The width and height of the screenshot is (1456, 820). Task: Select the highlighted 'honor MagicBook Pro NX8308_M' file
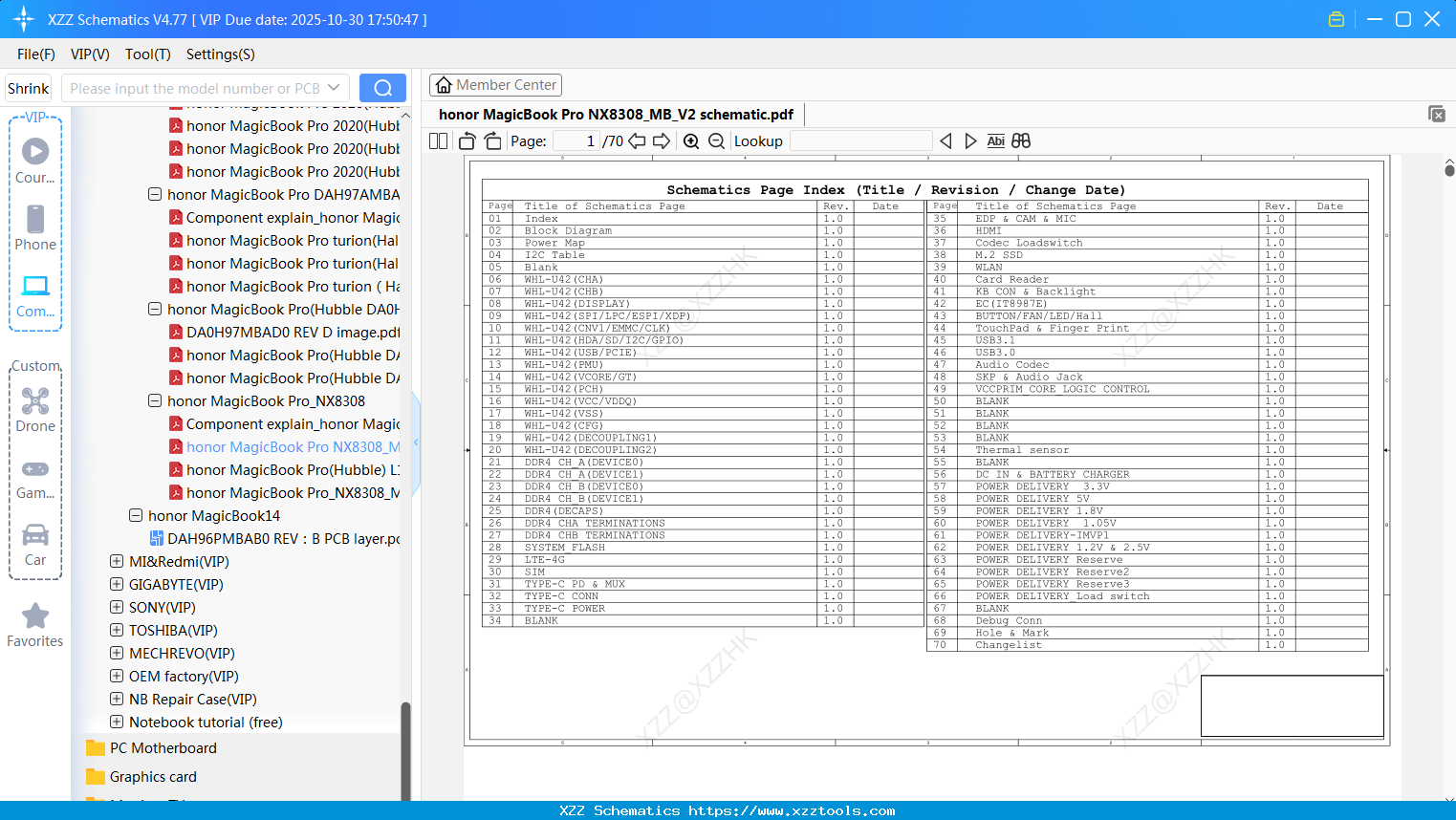click(x=293, y=447)
